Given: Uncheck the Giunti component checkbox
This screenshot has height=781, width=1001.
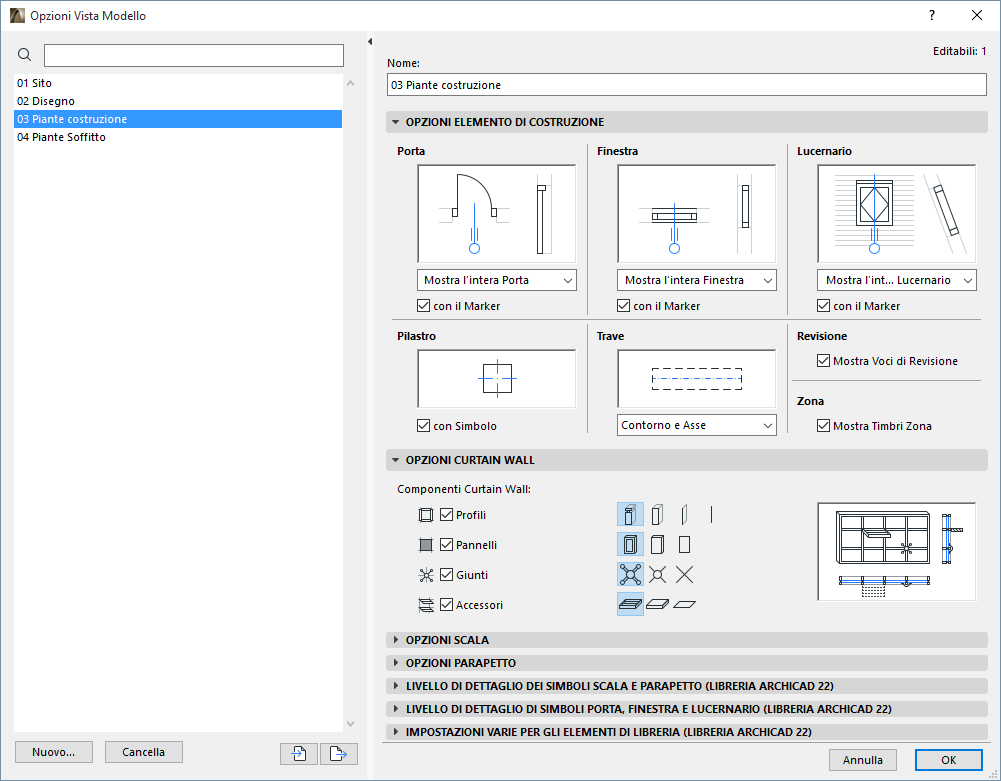Looking at the screenshot, I should pyautogui.click(x=446, y=574).
